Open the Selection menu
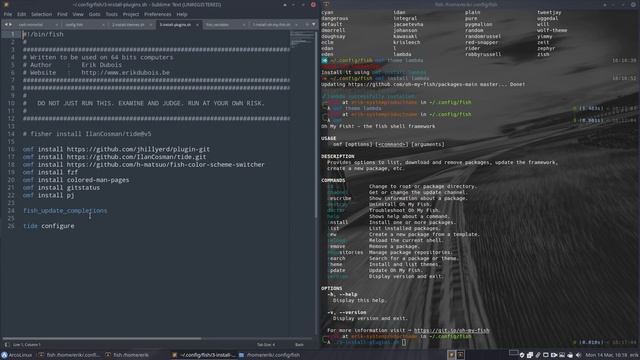This screenshot has height=360, width=640. [42, 14]
